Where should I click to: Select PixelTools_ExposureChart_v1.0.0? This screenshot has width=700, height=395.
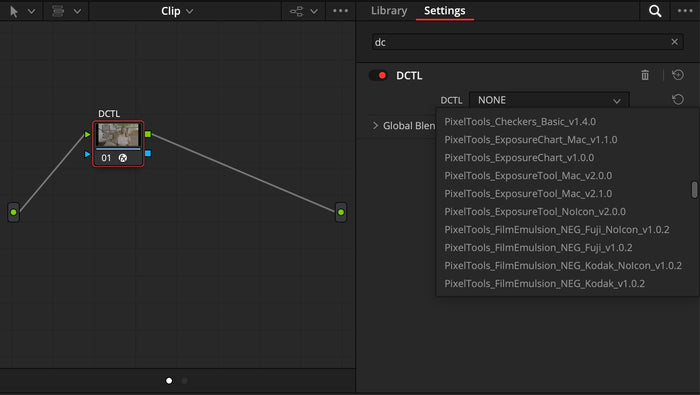point(519,158)
